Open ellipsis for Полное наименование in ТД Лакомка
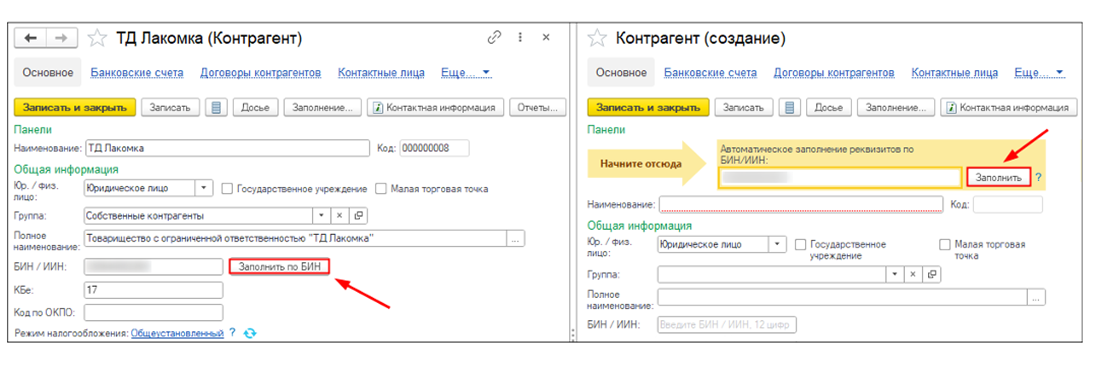This screenshot has width=1104, height=368. [516, 239]
